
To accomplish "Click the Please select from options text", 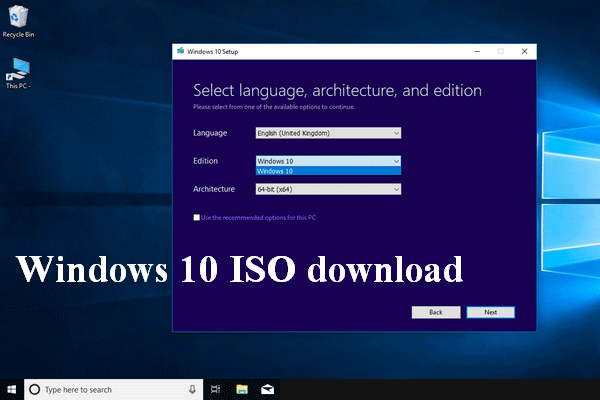I will [x=274, y=107].
